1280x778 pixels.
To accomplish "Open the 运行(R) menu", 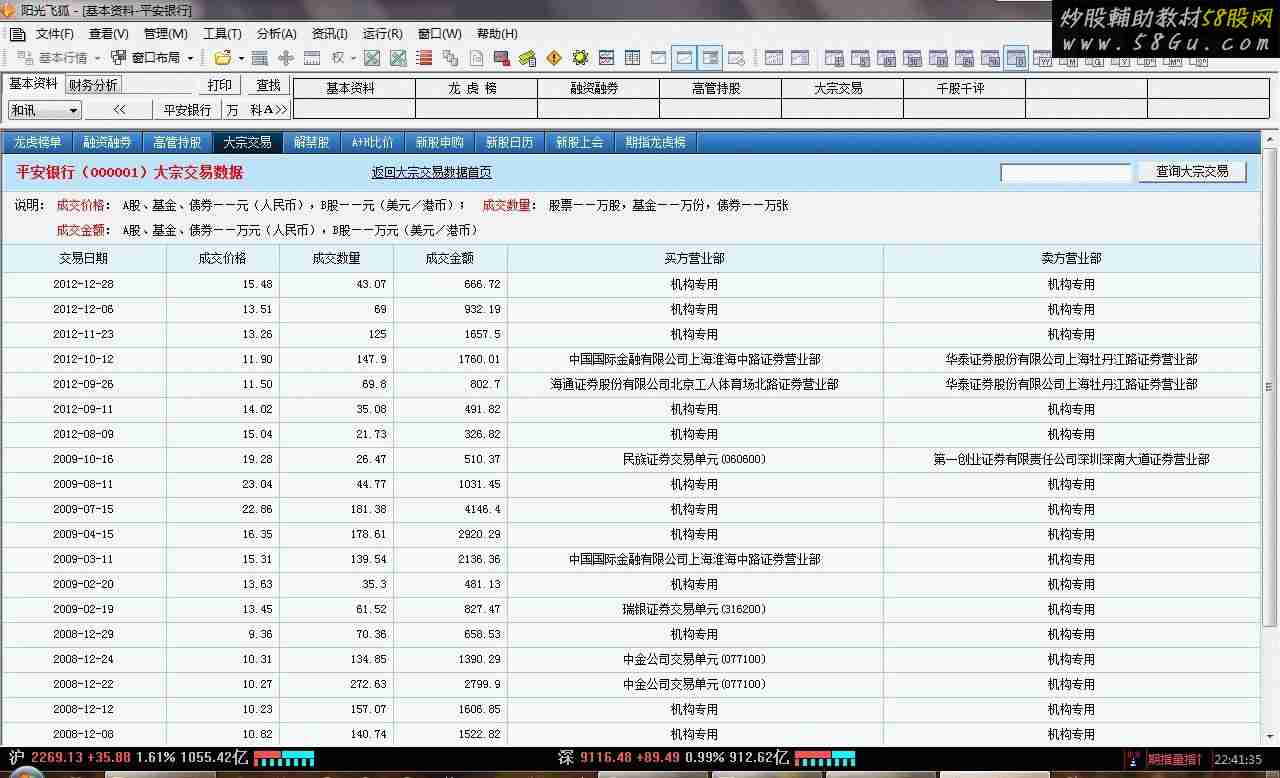I will coord(383,34).
